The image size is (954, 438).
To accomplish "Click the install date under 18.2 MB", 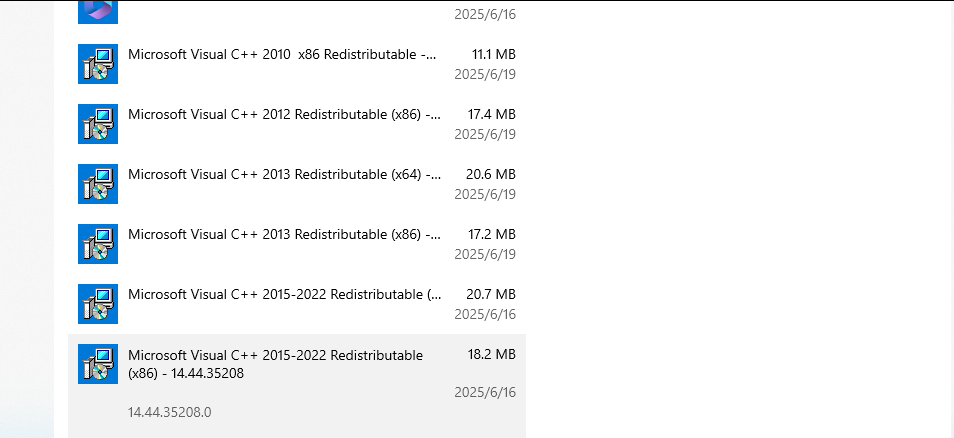I will pos(485,394).
